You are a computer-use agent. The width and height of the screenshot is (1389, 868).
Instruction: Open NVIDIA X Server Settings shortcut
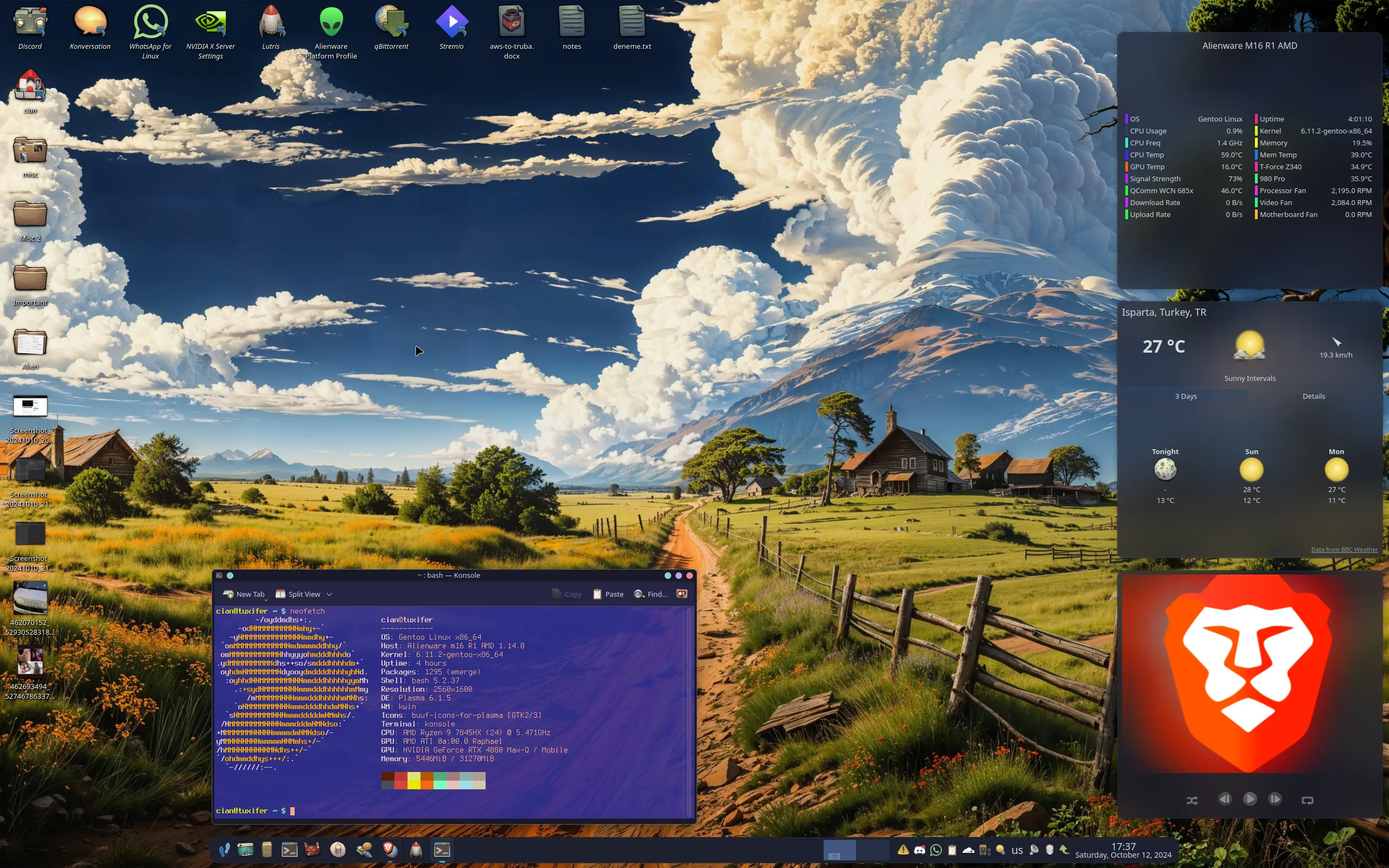click(x=211, y=31)
